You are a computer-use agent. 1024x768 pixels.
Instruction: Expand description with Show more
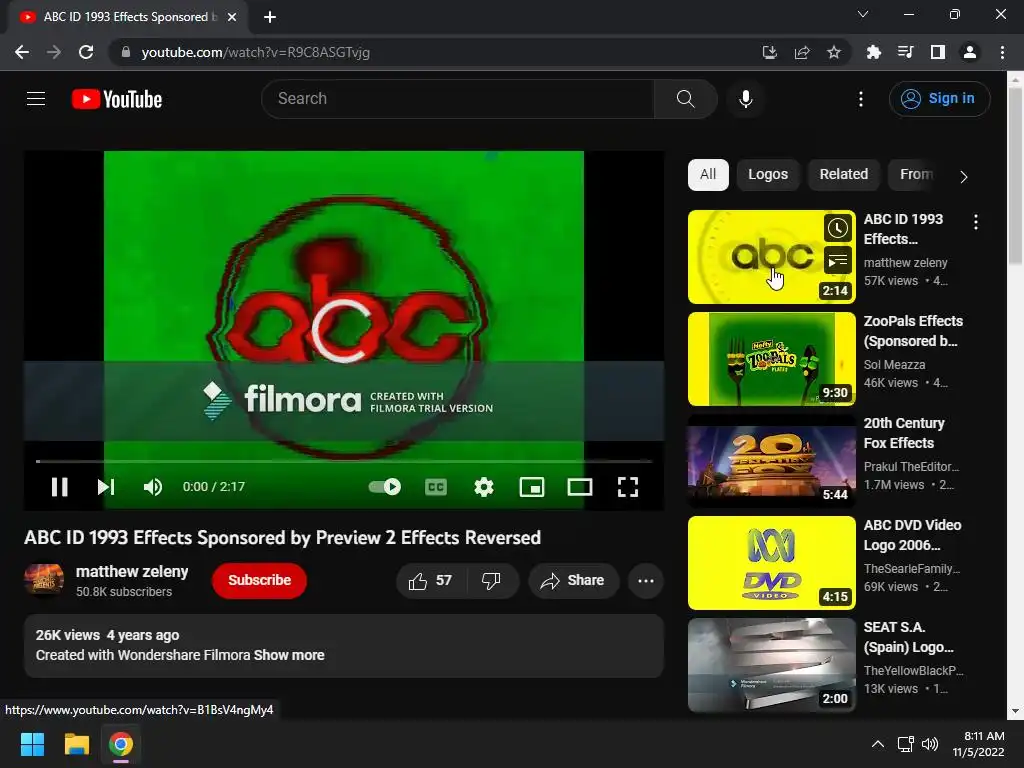click(289, 655)
